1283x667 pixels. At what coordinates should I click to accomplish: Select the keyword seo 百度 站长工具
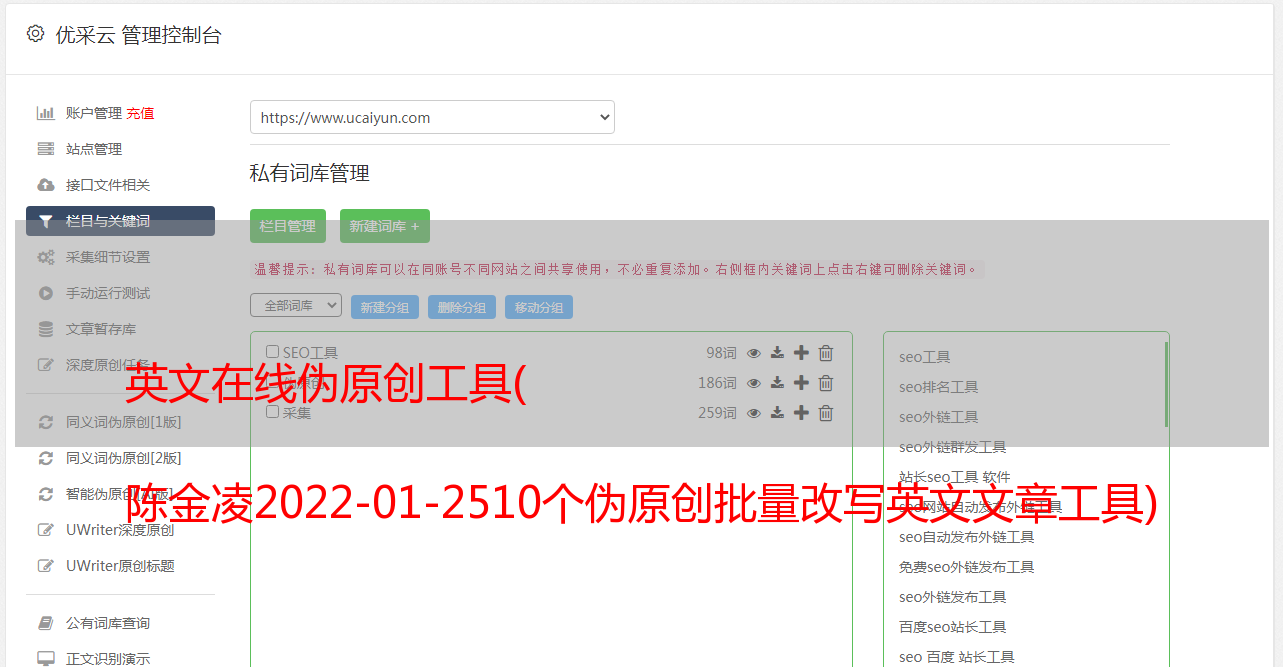point(956,657)
